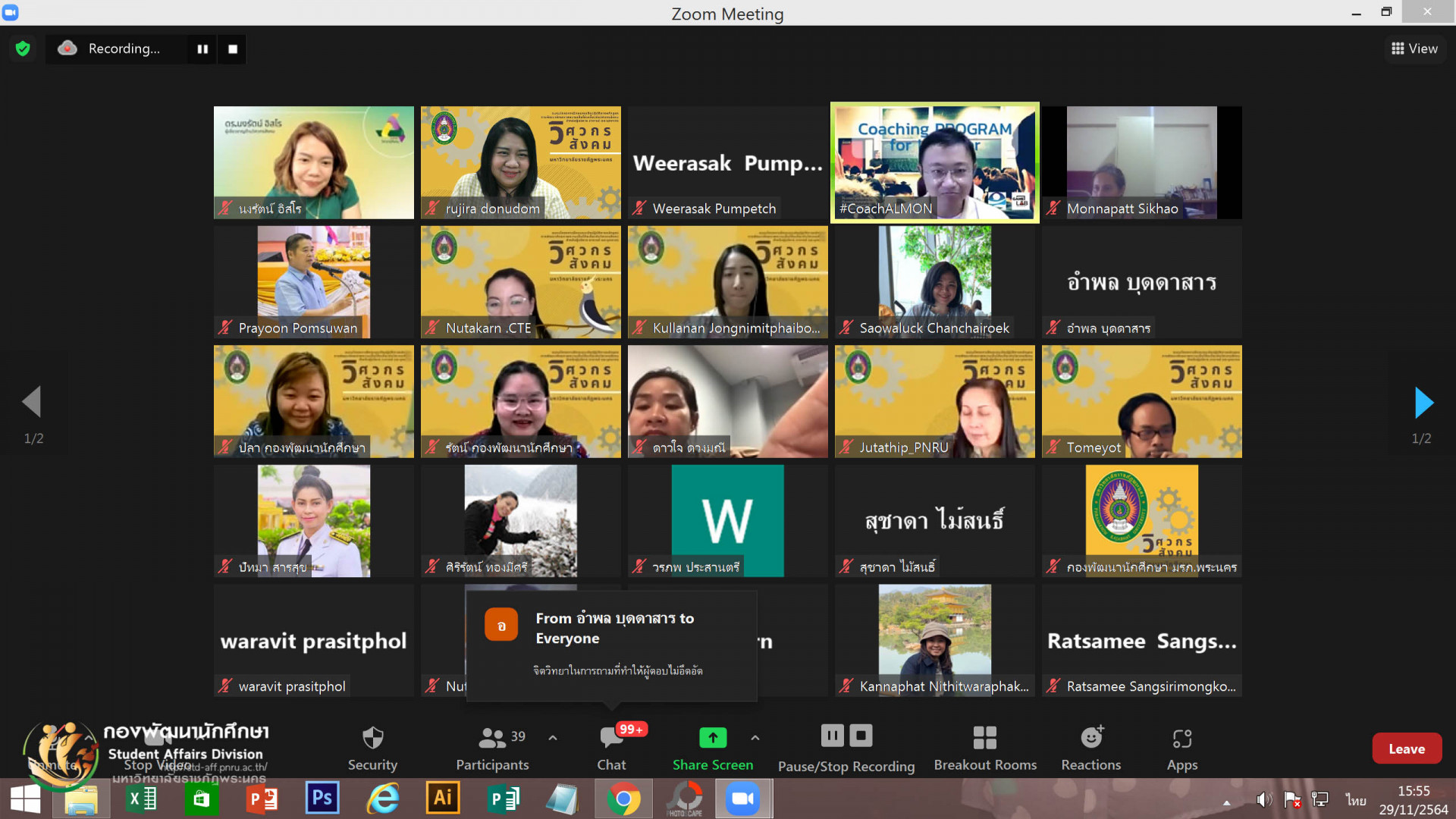Open the Security shield icon

coord(372,738)
